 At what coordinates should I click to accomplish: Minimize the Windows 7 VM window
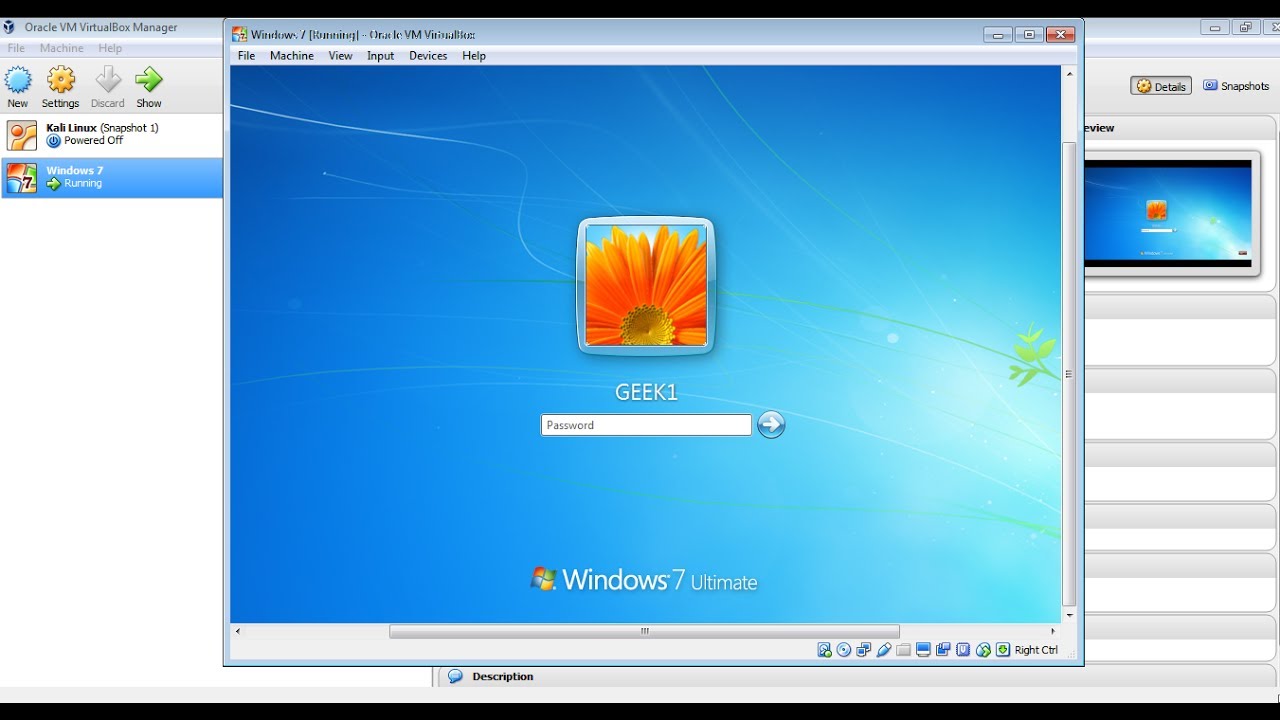(998, 35)
